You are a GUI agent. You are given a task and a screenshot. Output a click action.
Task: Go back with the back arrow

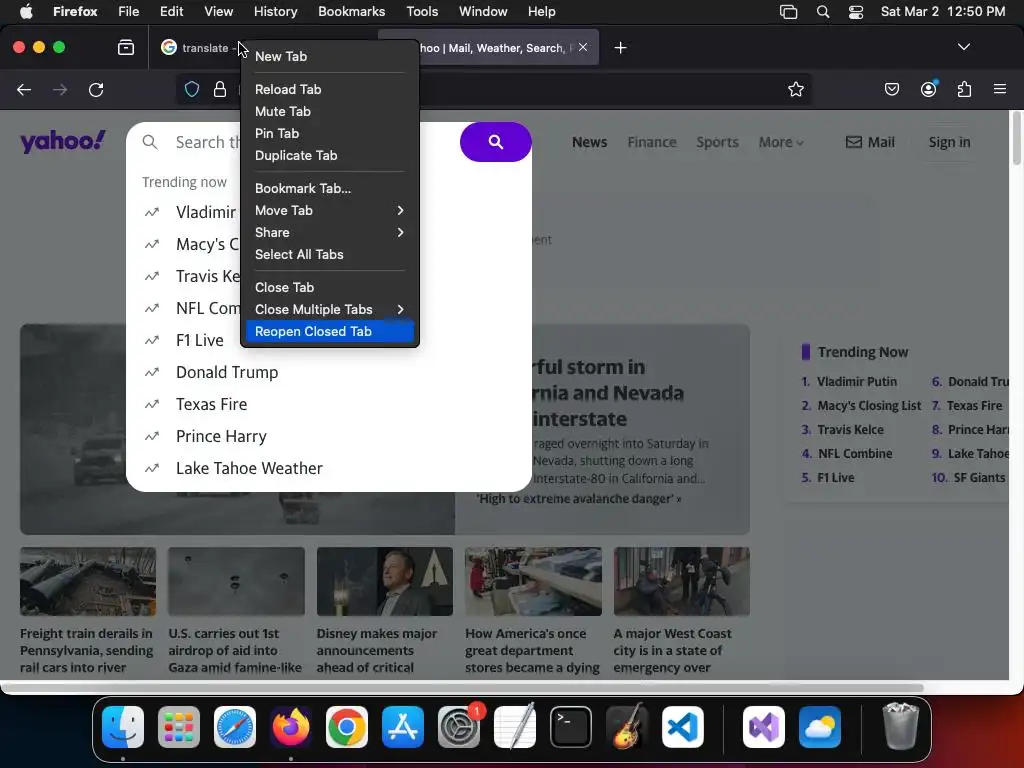(24, 89)
